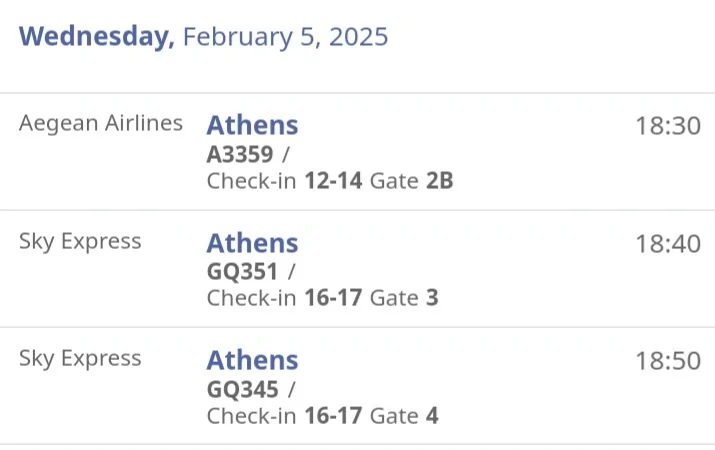Click the 18:50 departure time
715x450 pixels.
668,360
